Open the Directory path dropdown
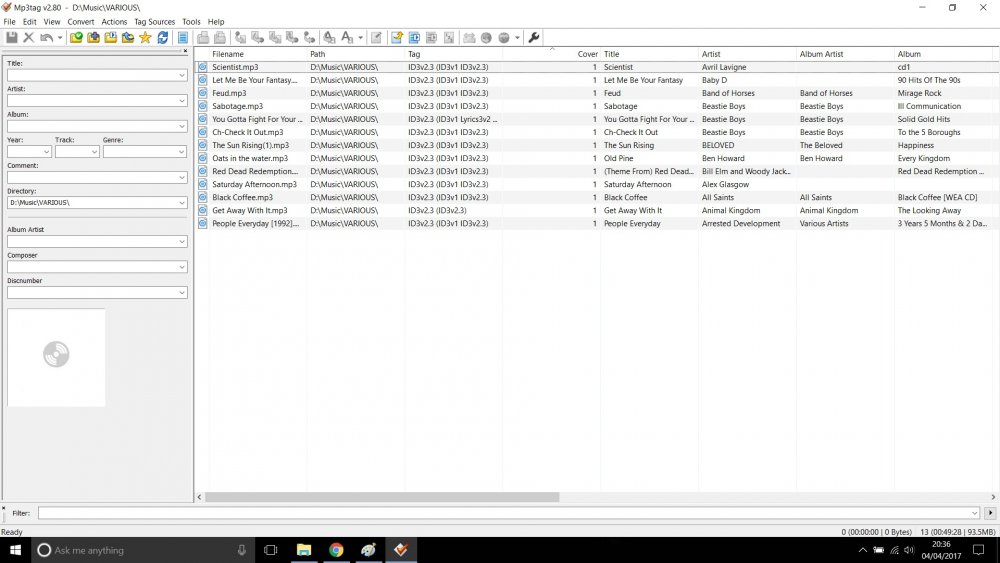 coord(182,203)
